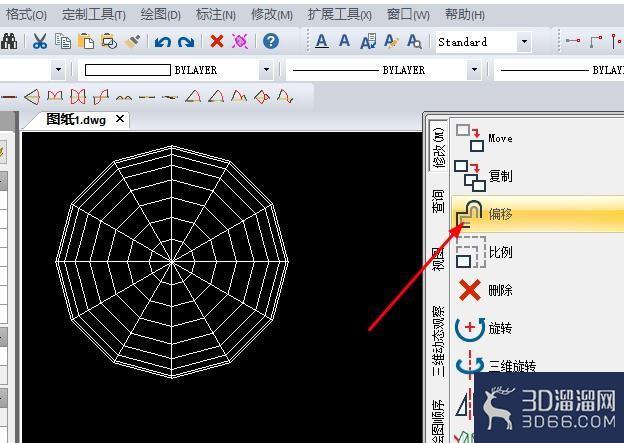Open the leftmost layer dropdown arrow
Screen dimensions: 624x443
pyautogui.click(x=58, y=70)
